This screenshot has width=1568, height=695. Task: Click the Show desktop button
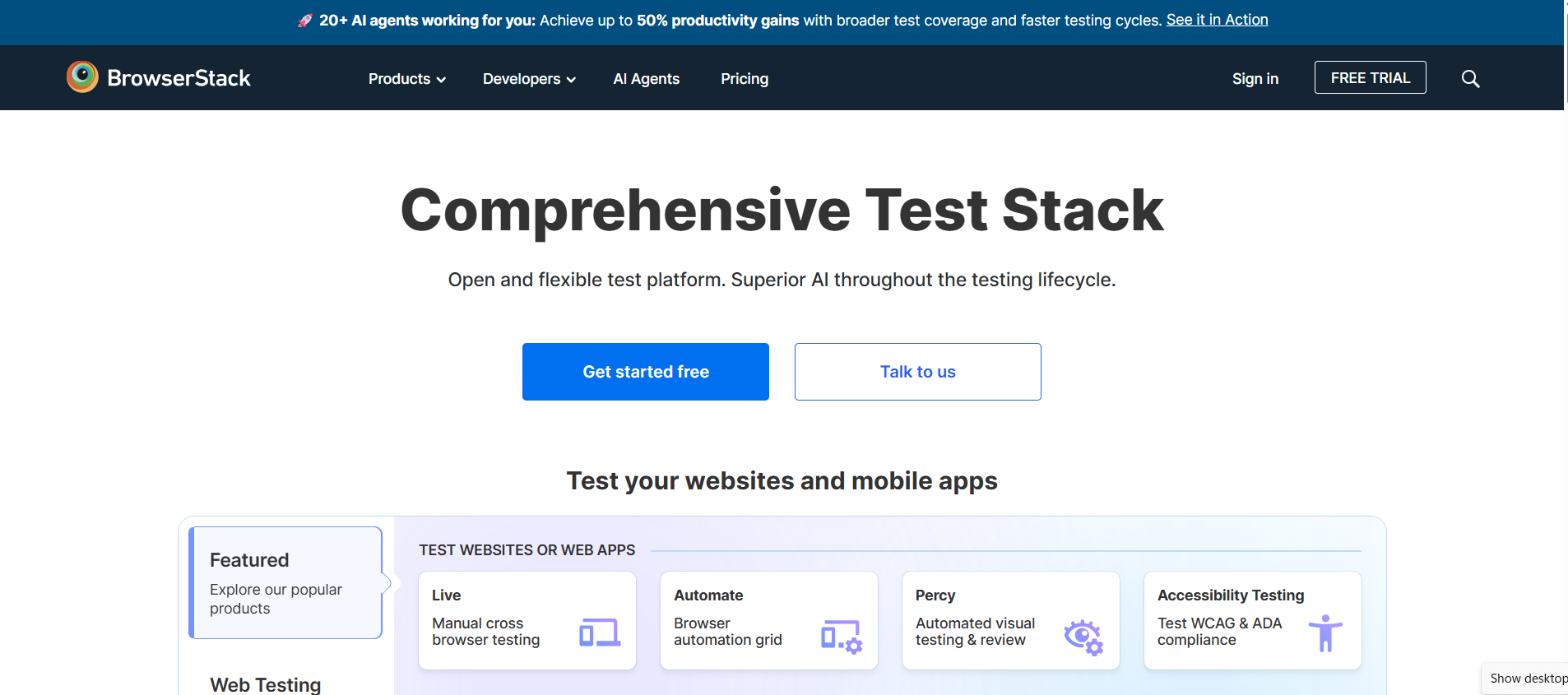tap(1528, 679)
